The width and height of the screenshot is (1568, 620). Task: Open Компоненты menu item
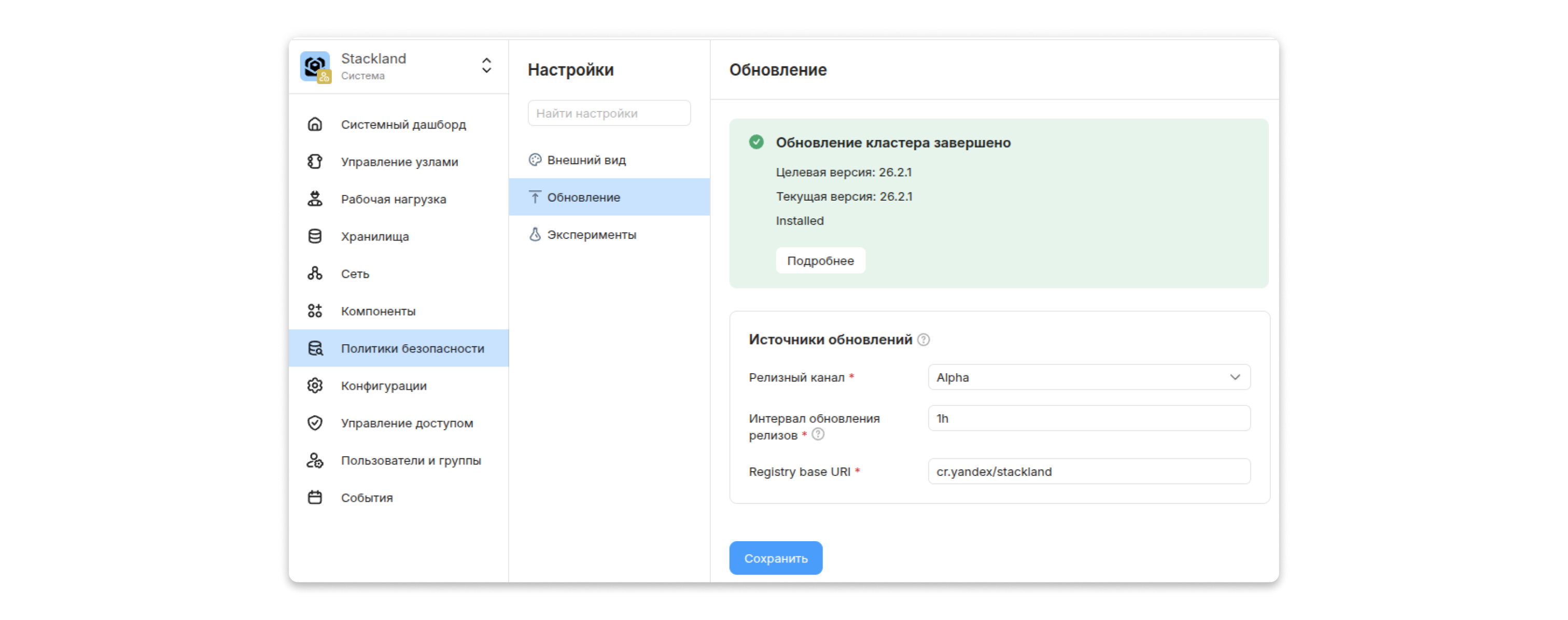[399, 311]
